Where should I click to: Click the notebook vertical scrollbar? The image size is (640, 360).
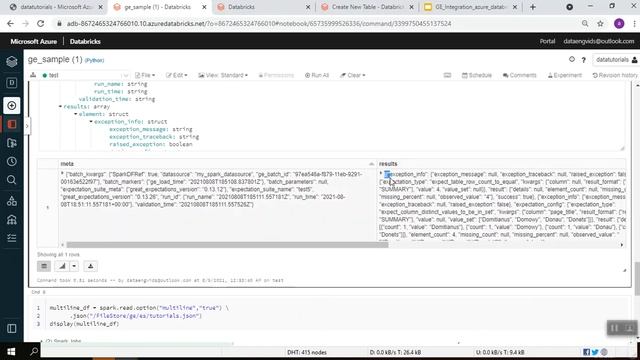637,278
